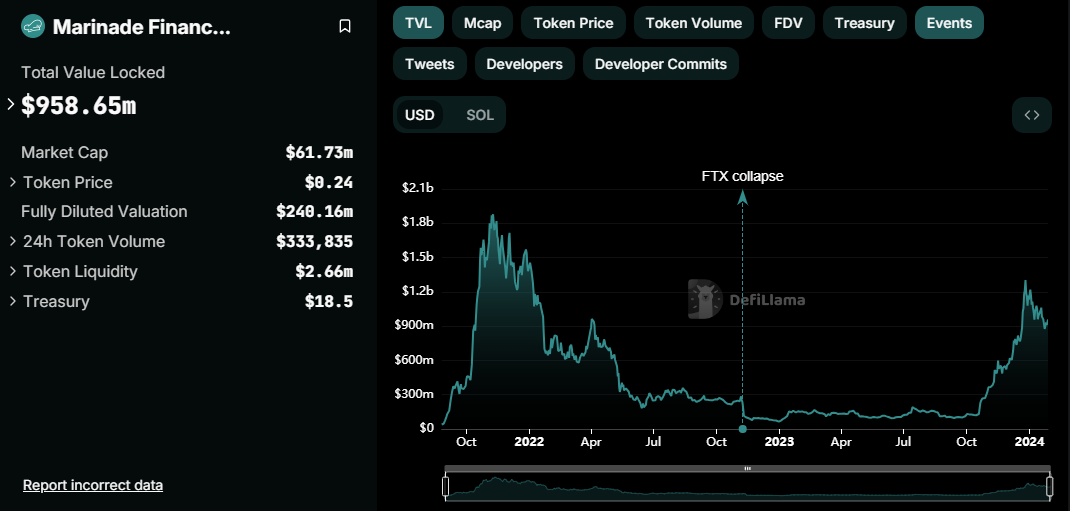
Task: Click the $958.65m TVL value
Action: [78, 106]
